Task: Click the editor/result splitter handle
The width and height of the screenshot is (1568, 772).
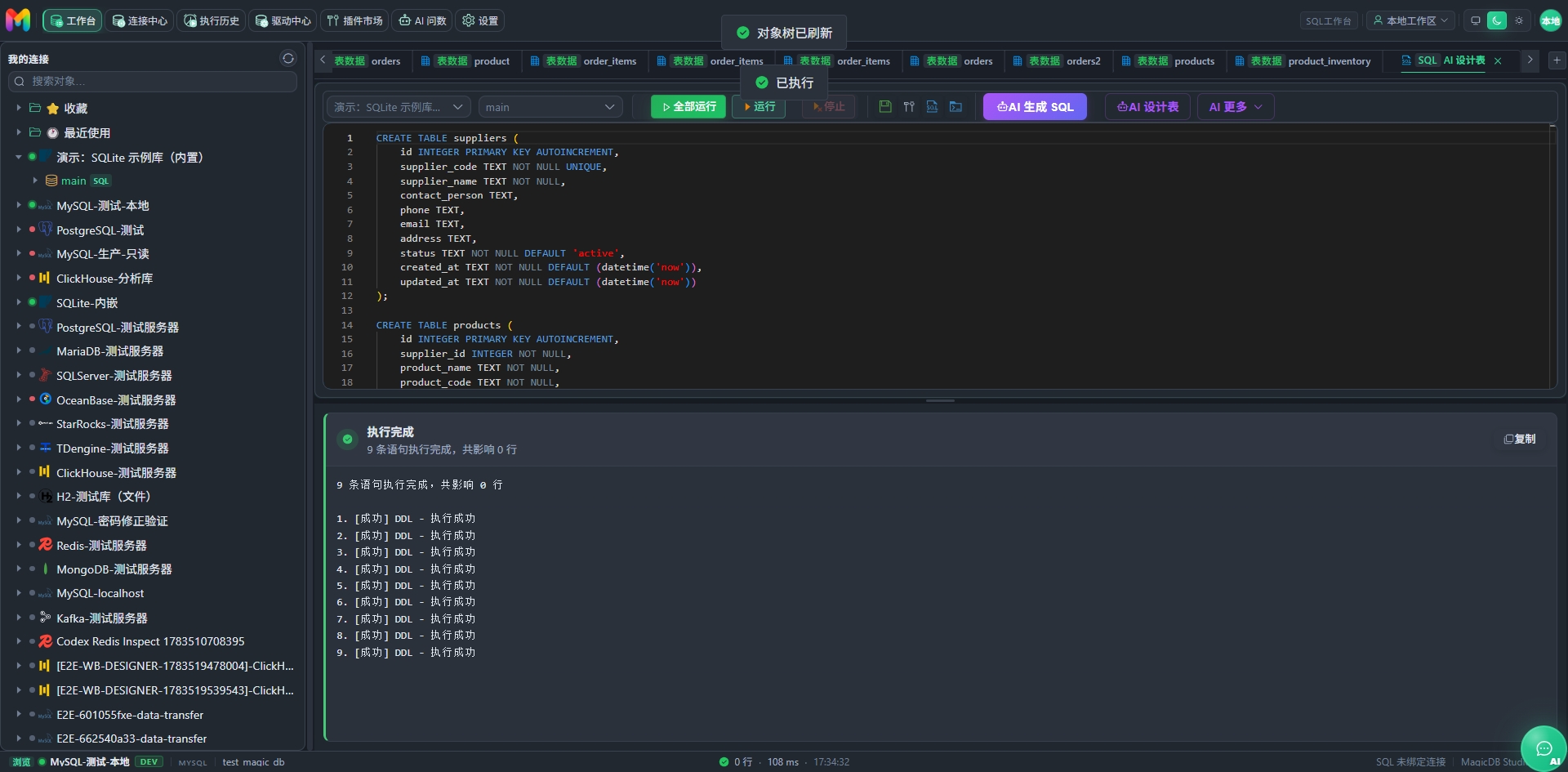Action: point(940,400)
